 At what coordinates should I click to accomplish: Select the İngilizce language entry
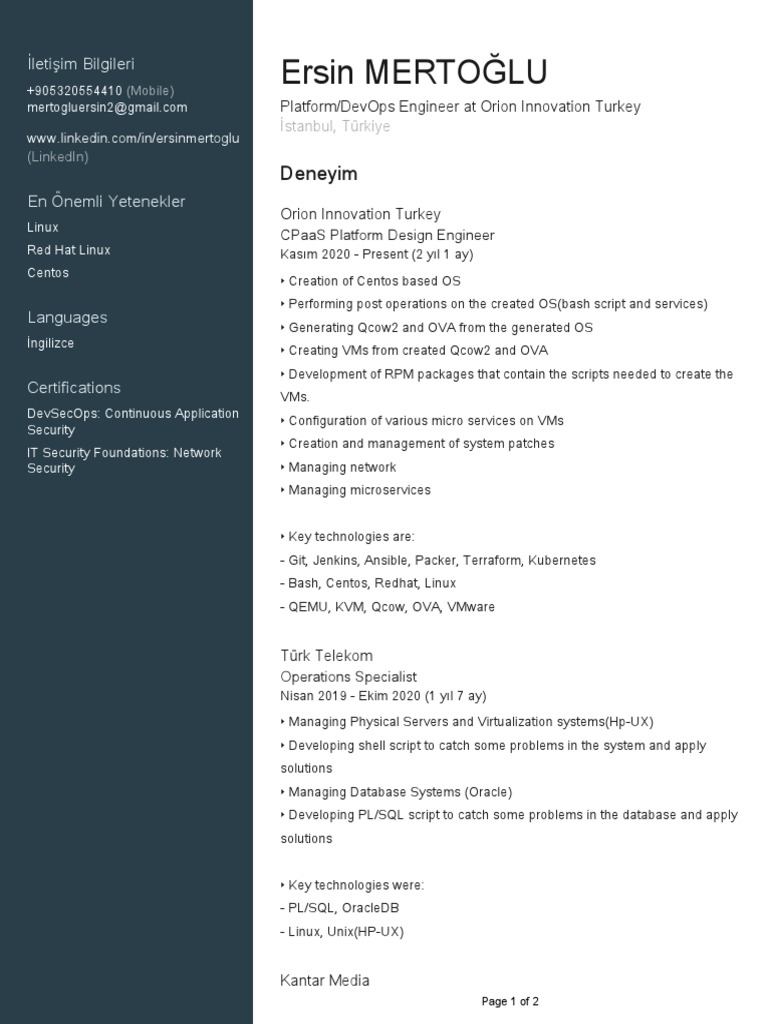click(51, 344)
